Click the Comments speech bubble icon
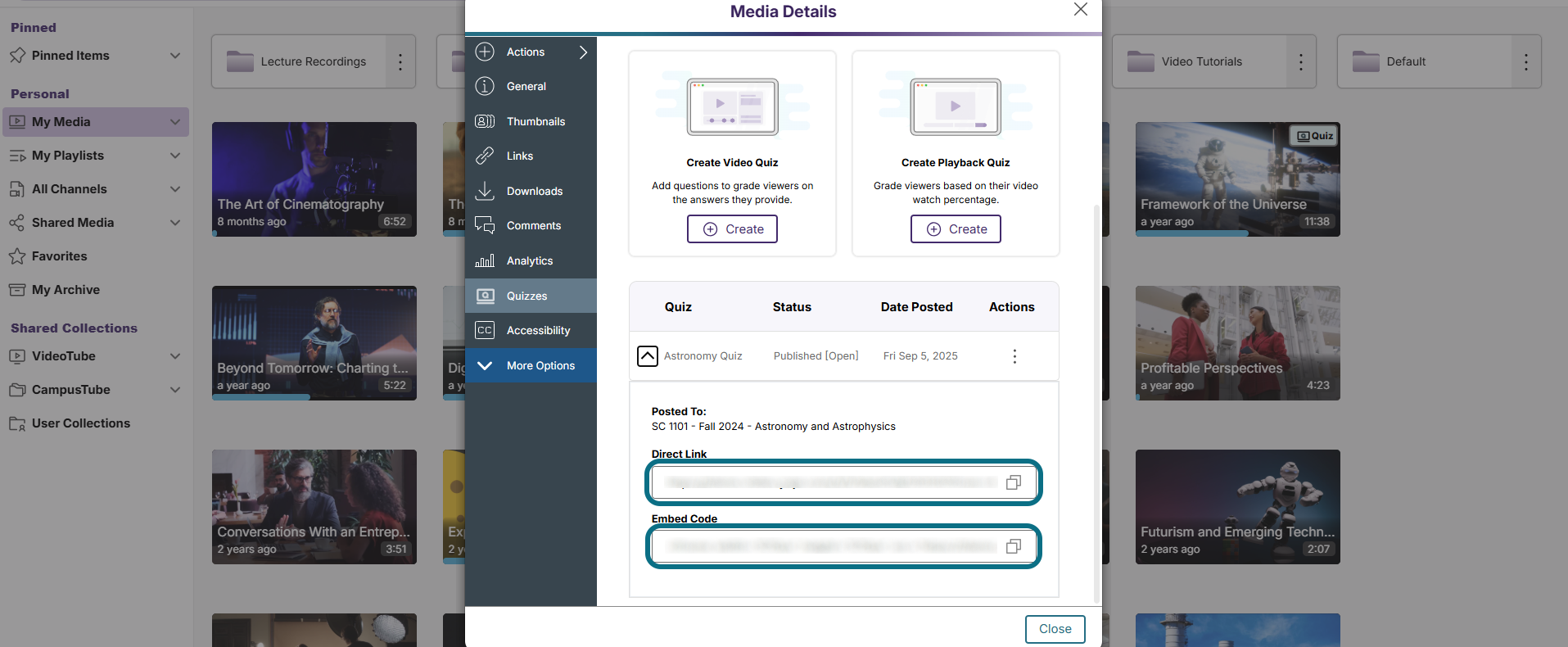1568x647 pixels. (485, 225)
